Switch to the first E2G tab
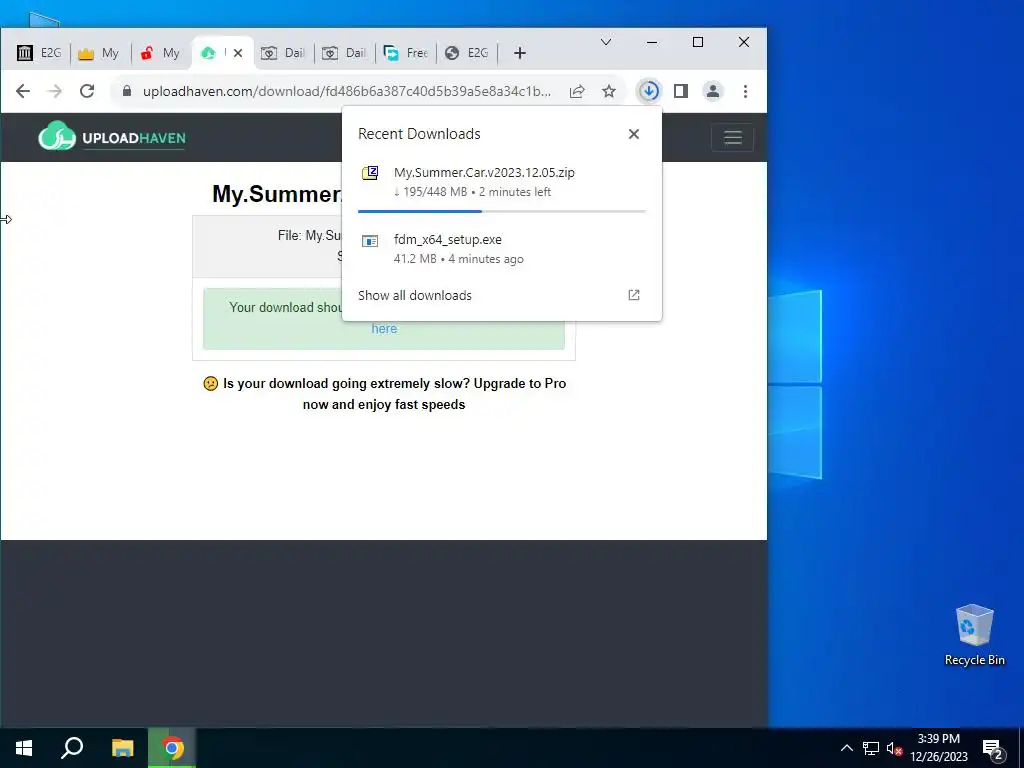Viewport: 1024px width, 768px height. point(39,53)
